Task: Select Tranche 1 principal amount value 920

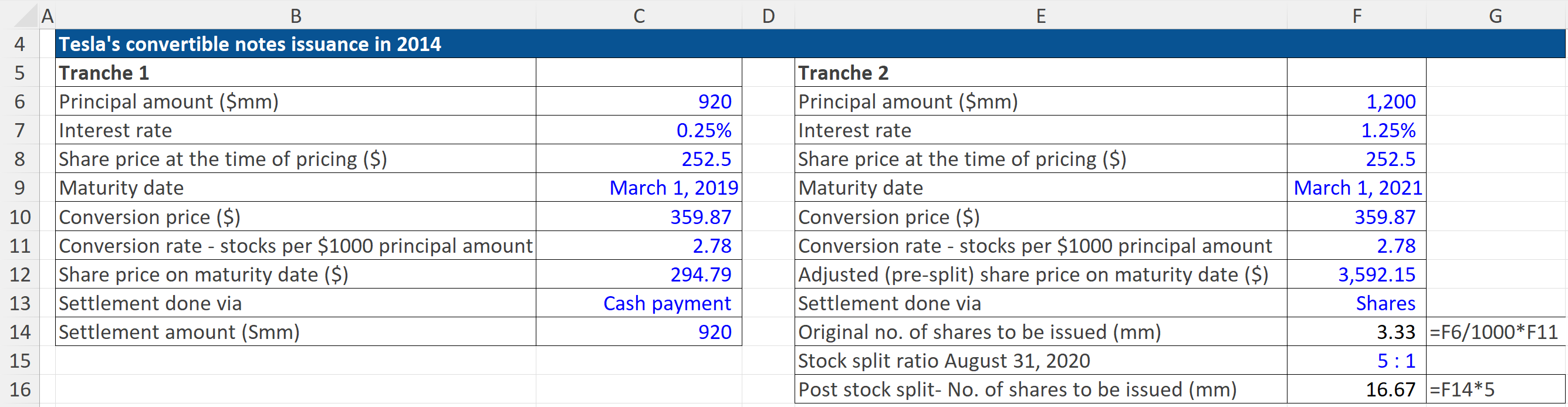Action: click(638, 101)
